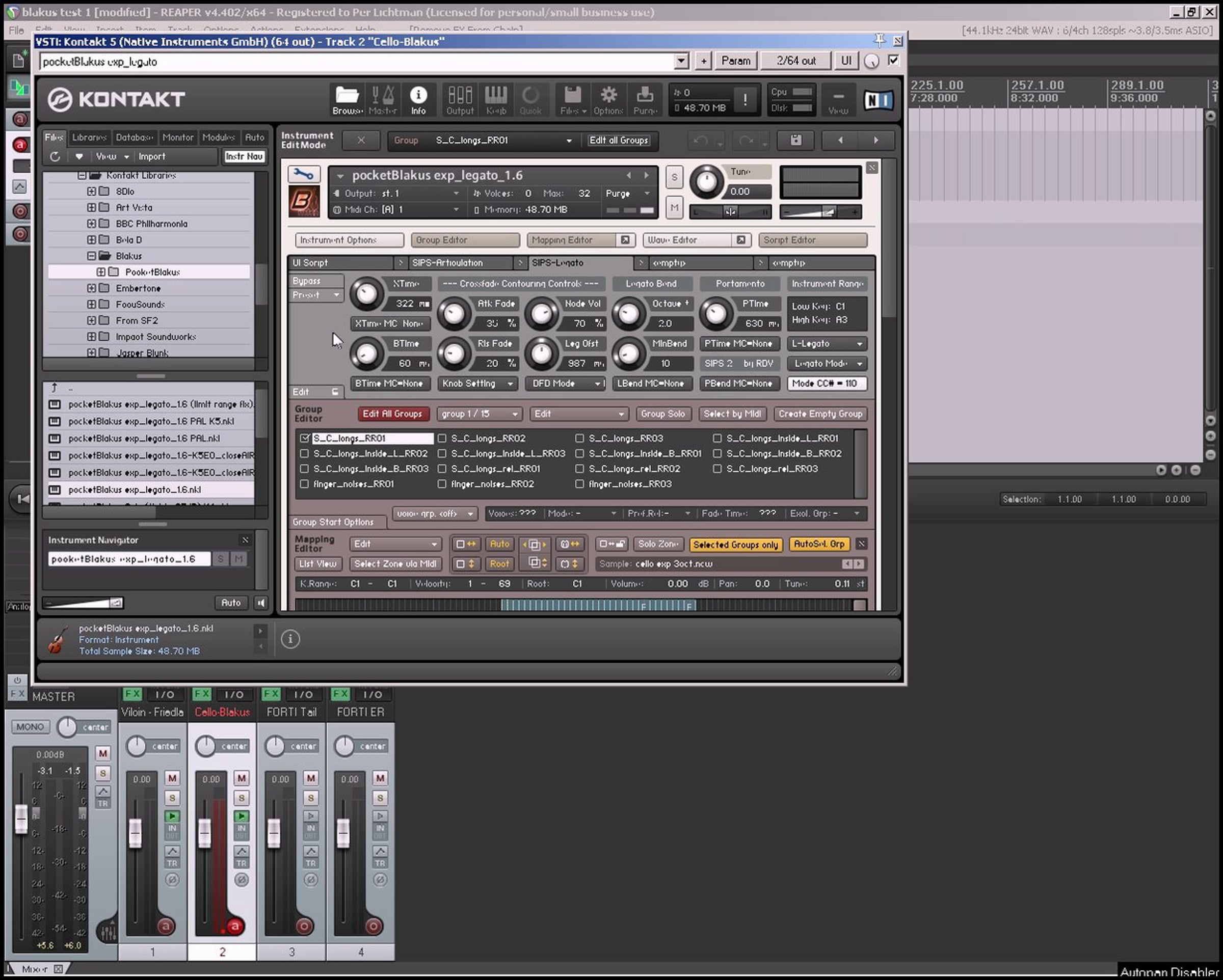Click the Files save icon in Kontakt header
Screen dimensions: 1223x980
click(573, 100)
